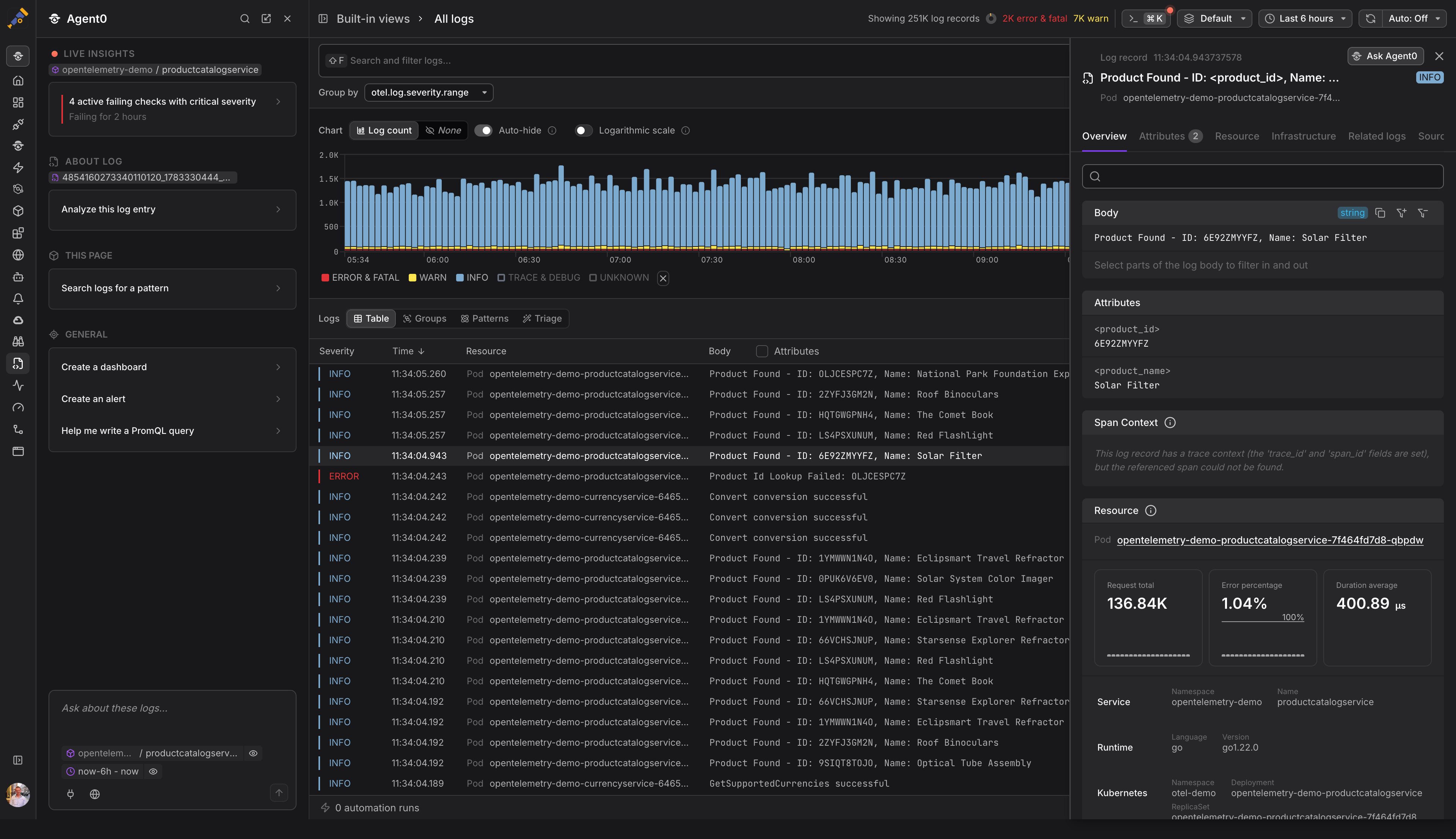Check the Attributes checkbox in Body column

click(x=762, y=351)
